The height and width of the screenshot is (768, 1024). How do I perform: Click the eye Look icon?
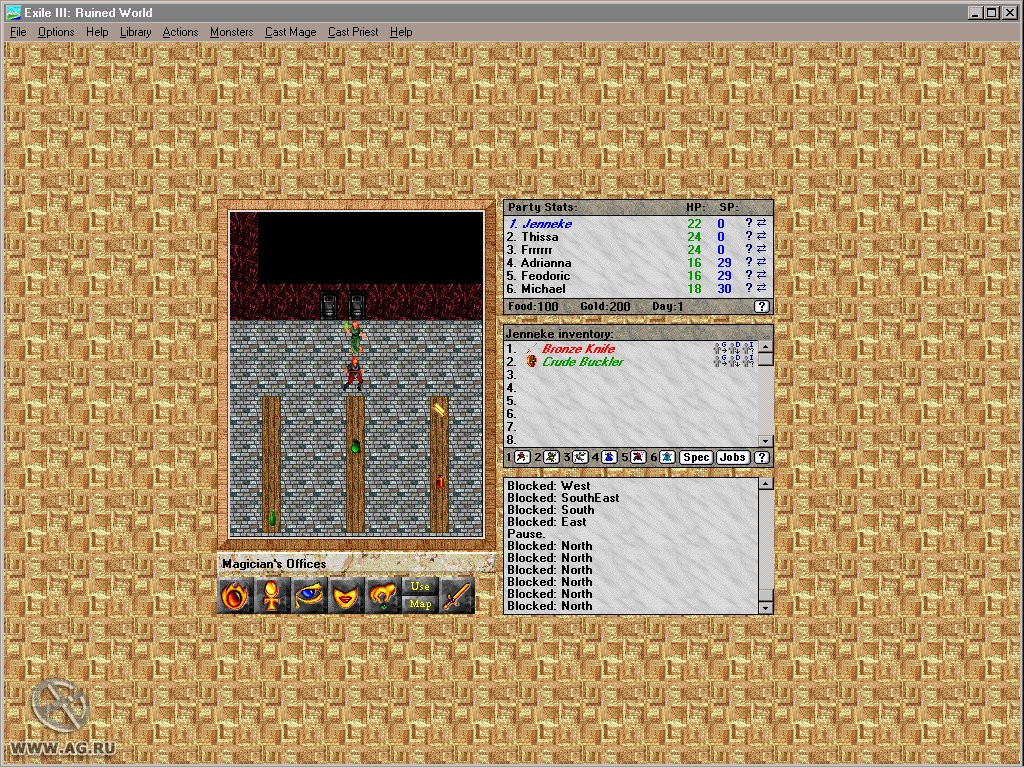point(308,596)
